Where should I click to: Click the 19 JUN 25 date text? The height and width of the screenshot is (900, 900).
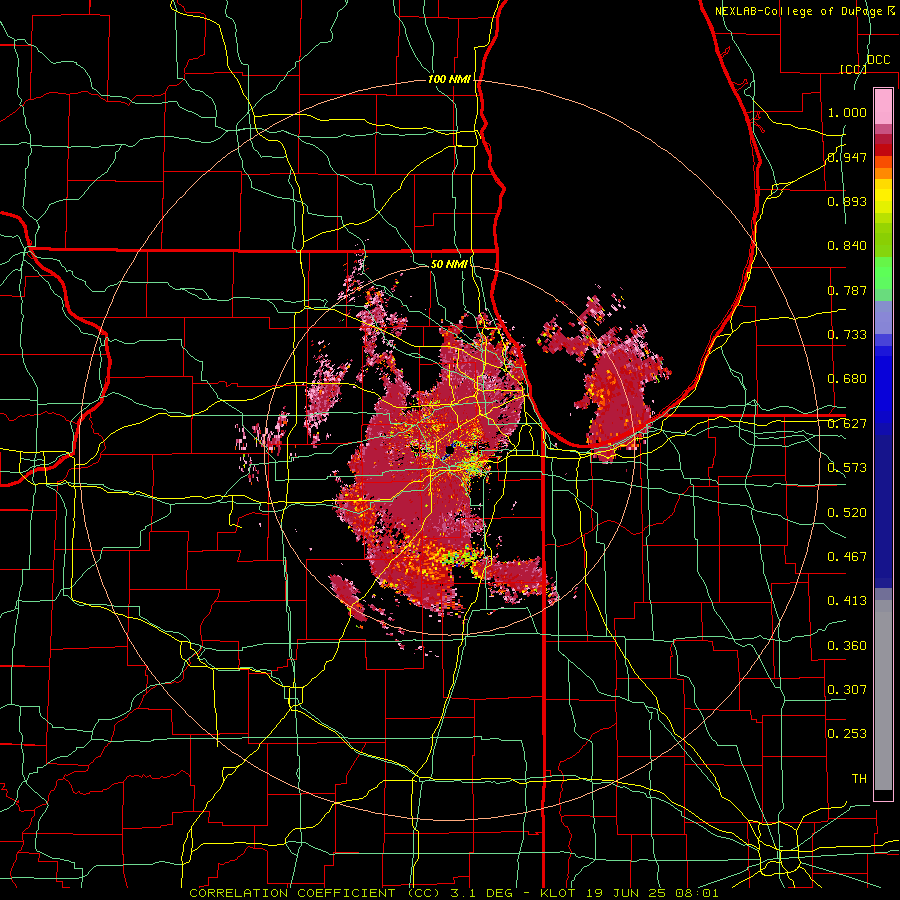point(626,893)
